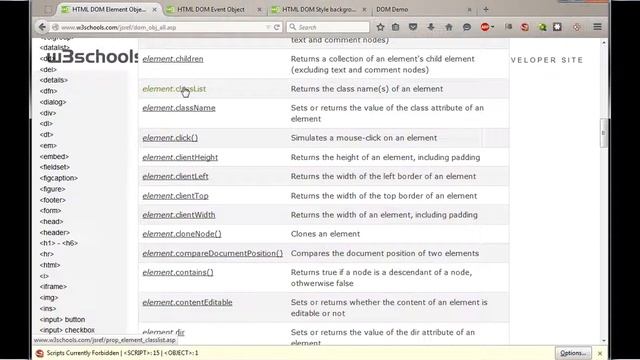Go back with the browser back arrow

42,27
